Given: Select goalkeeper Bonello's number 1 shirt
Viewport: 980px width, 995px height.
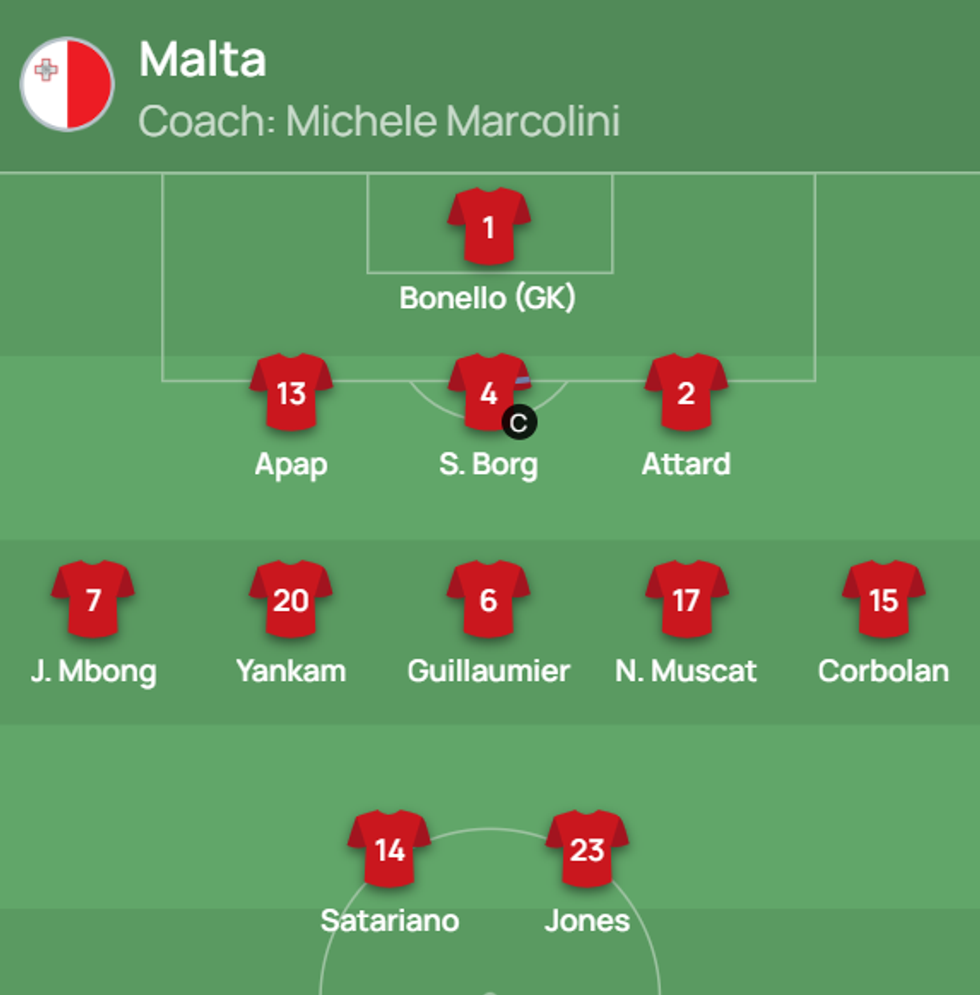Looking at the screenshot, I should [488, 226].
